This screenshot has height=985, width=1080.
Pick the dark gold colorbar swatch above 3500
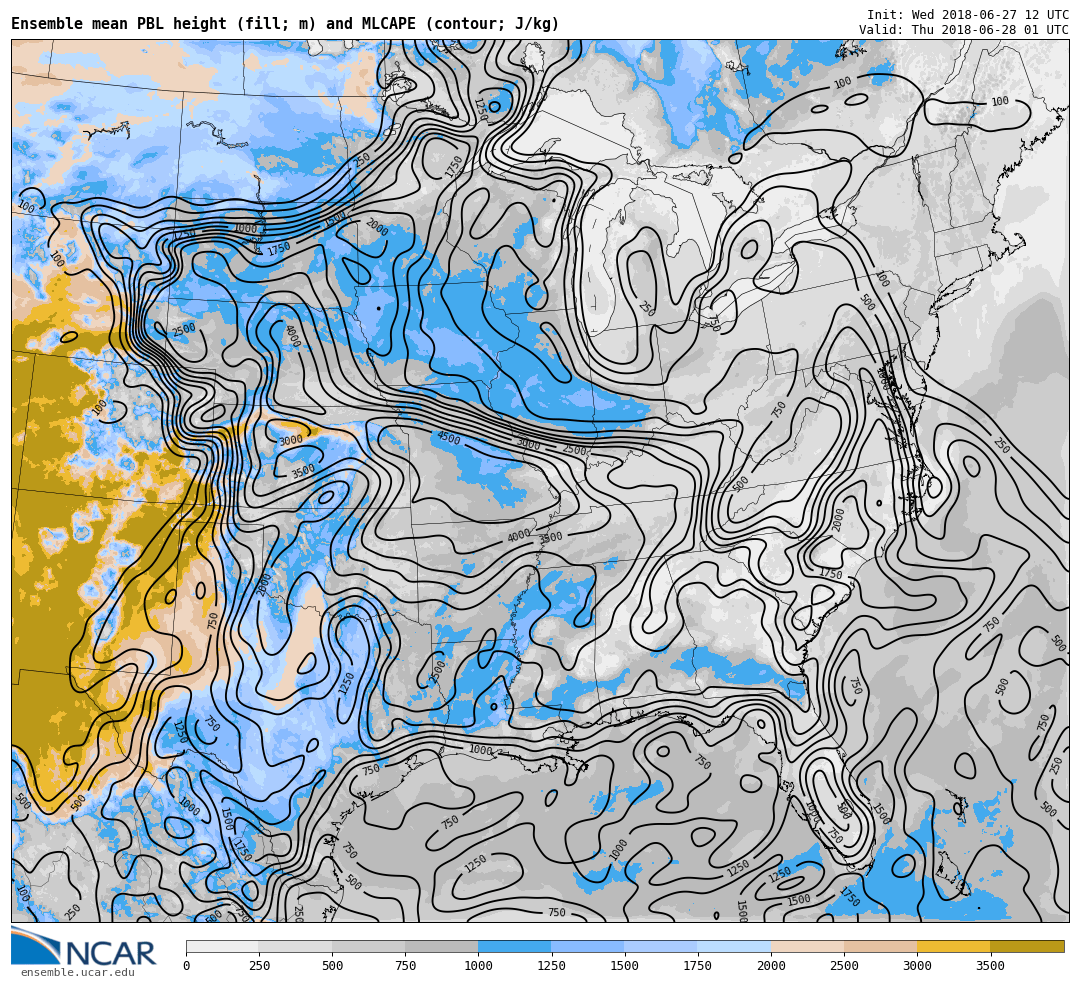click(x=1027, y=946)
